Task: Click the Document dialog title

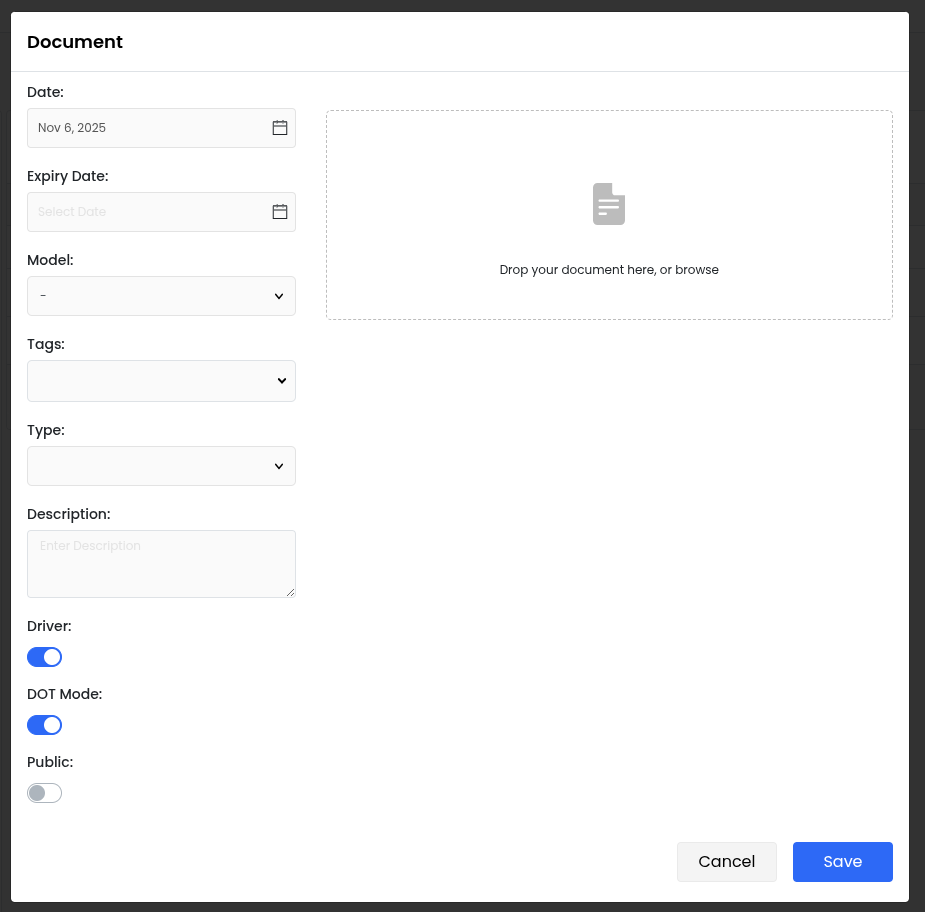Action: [x=75, y=42]
